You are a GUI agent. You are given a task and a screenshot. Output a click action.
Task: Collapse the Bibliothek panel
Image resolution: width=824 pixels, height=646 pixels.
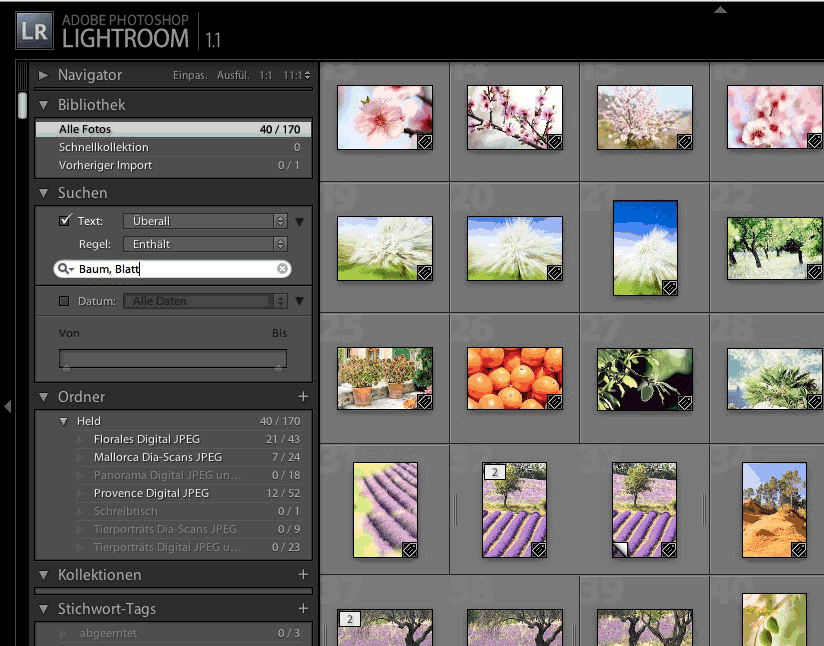[44, 105]
